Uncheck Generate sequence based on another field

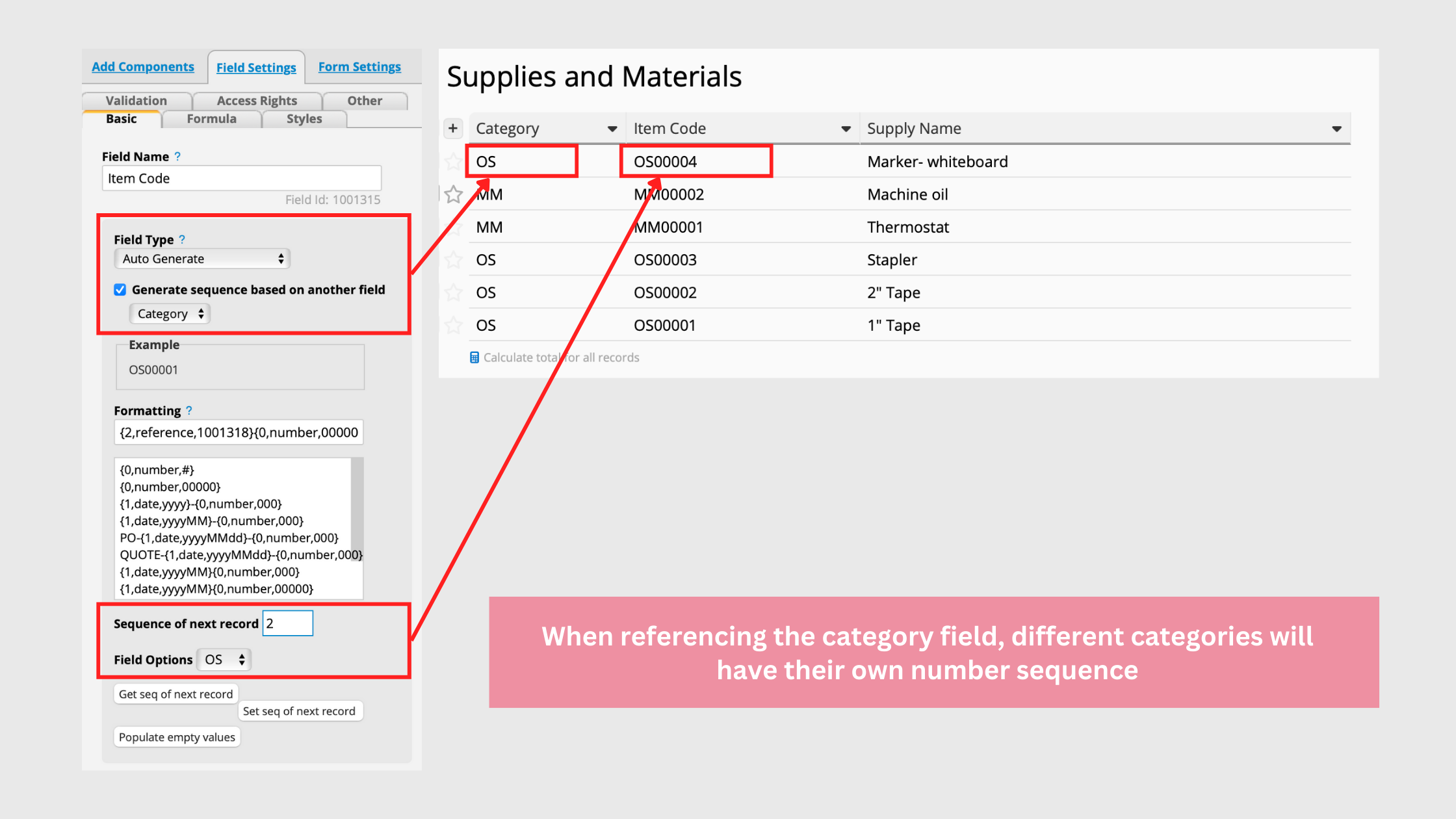click(x=120, y=290)
